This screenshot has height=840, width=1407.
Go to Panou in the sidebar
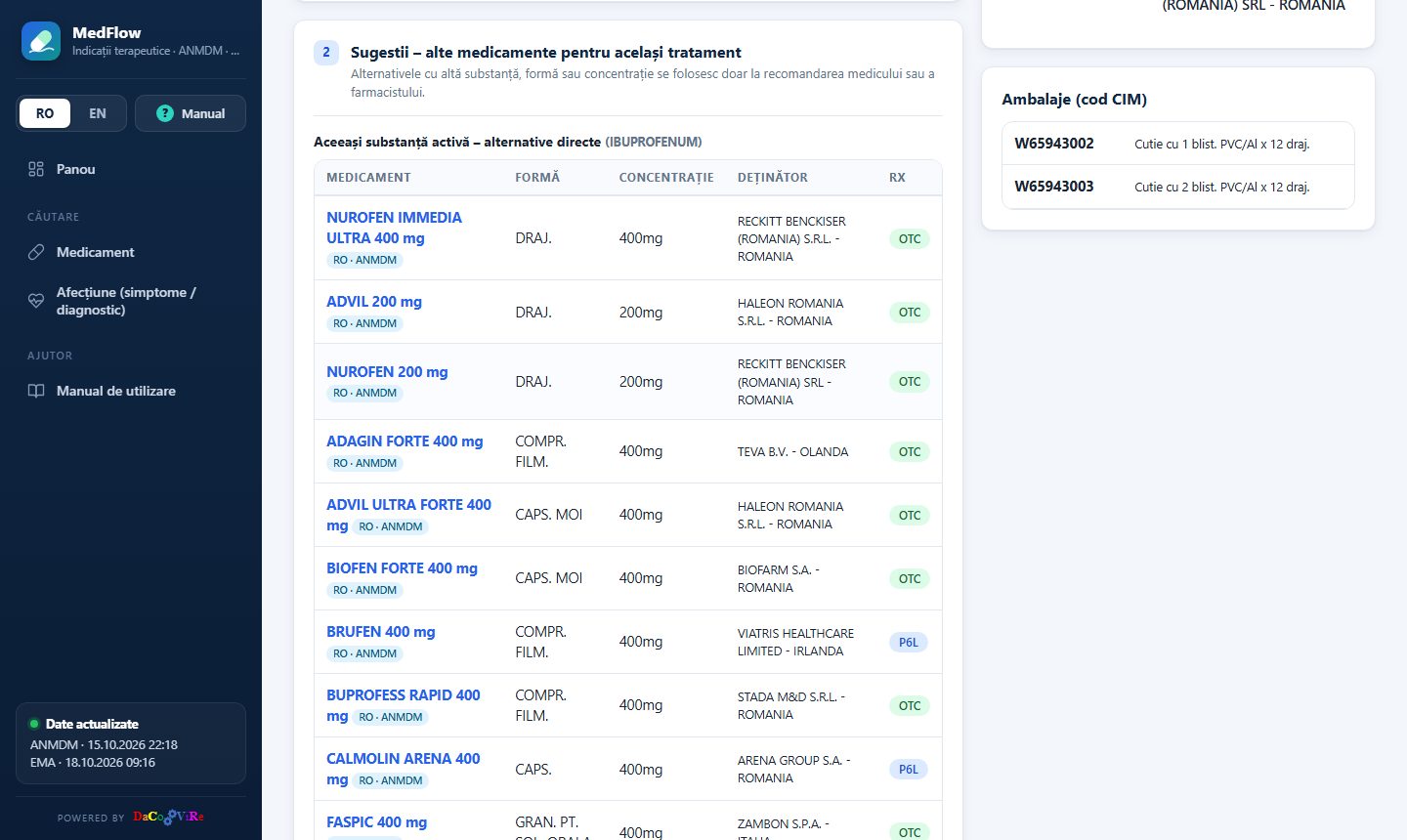(131, 169)
